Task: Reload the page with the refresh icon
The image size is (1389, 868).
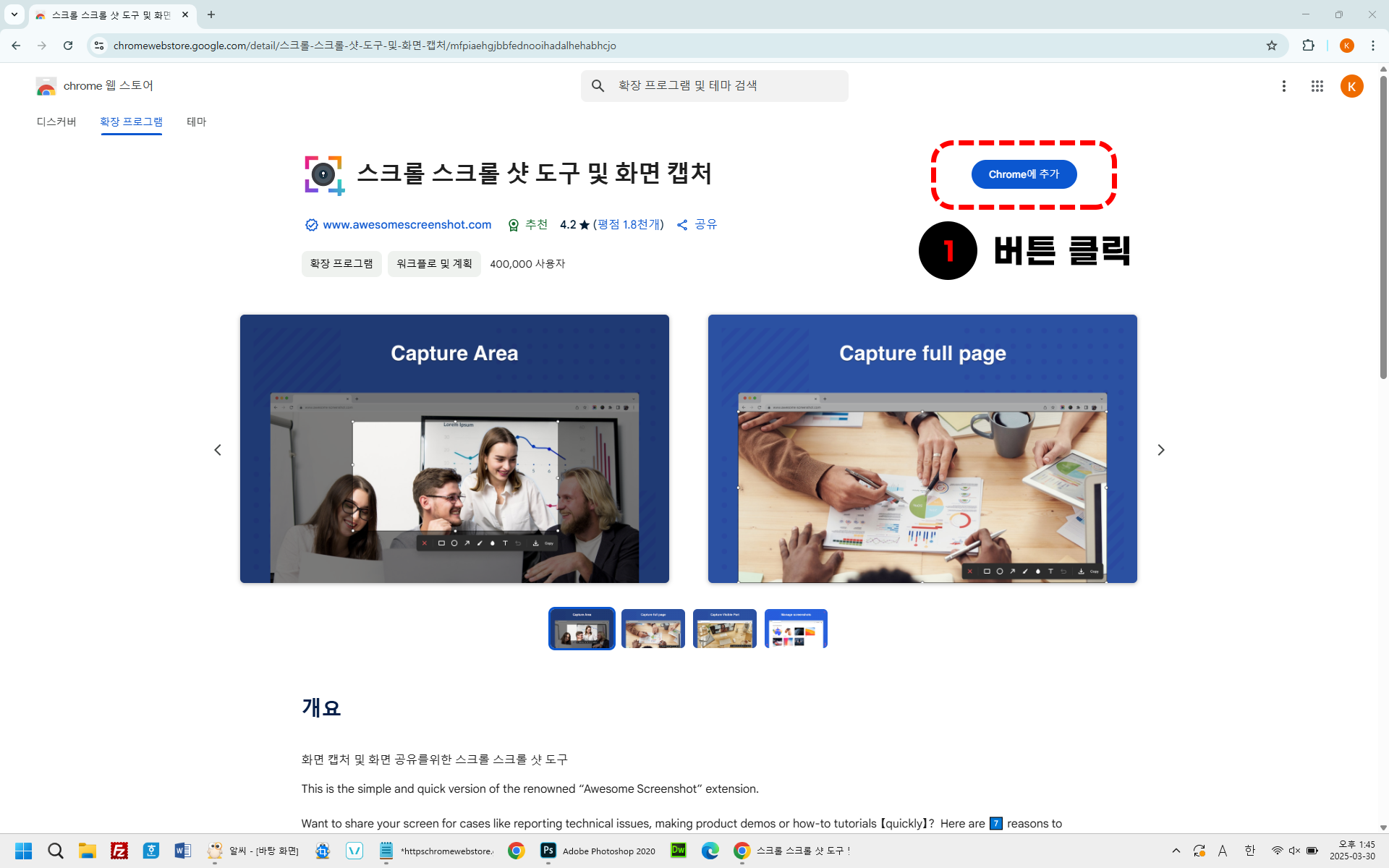Action: 68,46
